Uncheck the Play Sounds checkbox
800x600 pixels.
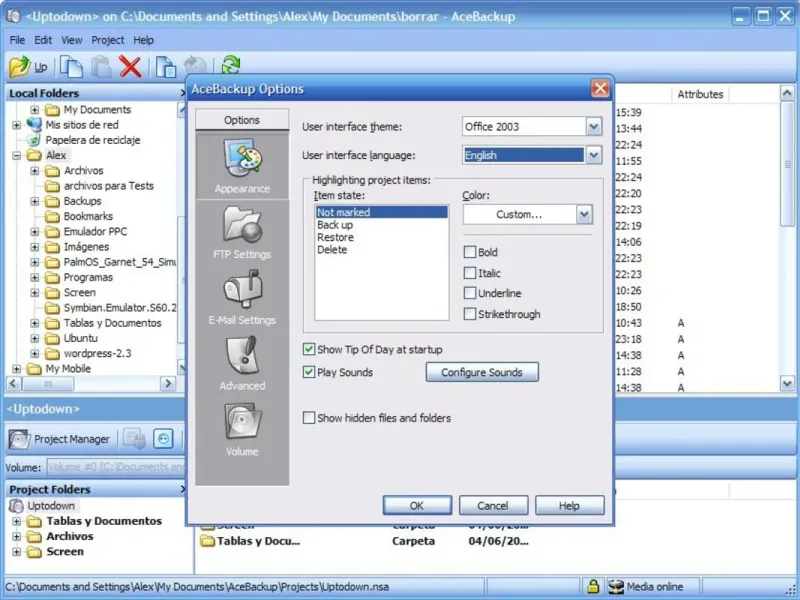[309, 372]
